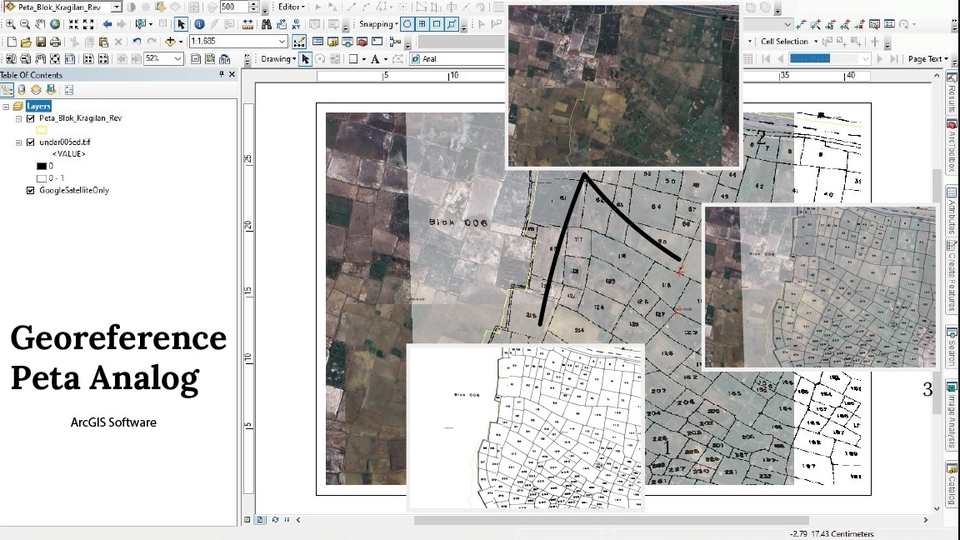This screenshot has width=960, height=540.
Task: Toggle visibility of under005ed.tif layer
Action: click(x=30, y=142)
